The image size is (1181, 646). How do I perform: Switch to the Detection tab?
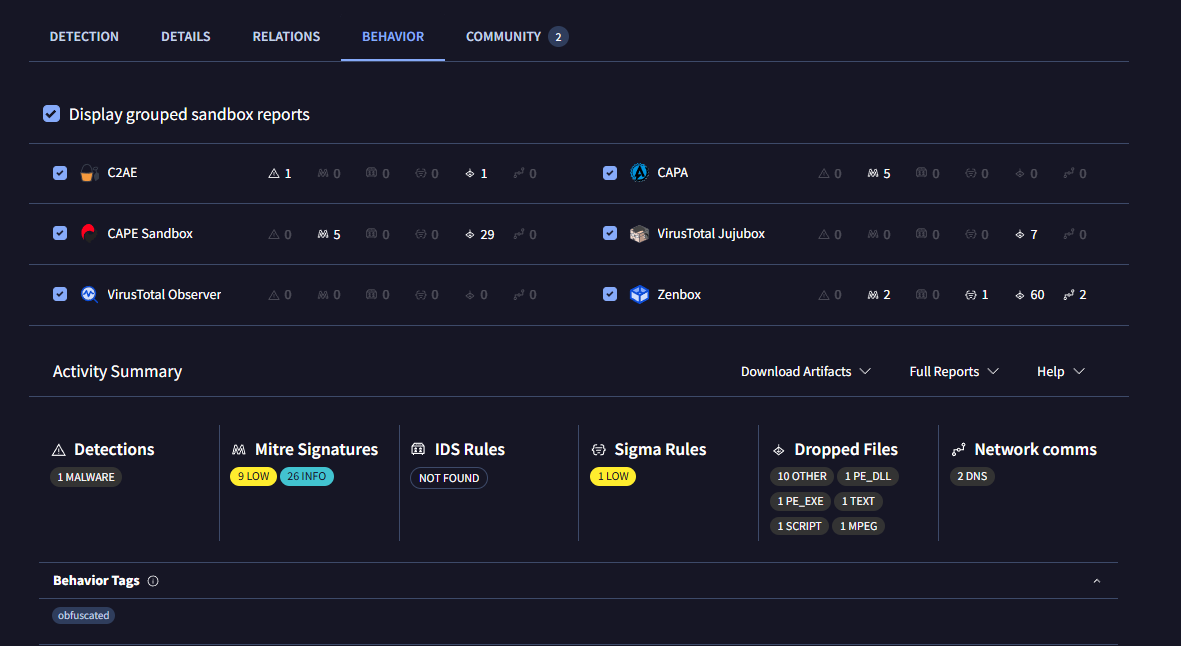tap(84, 36)
